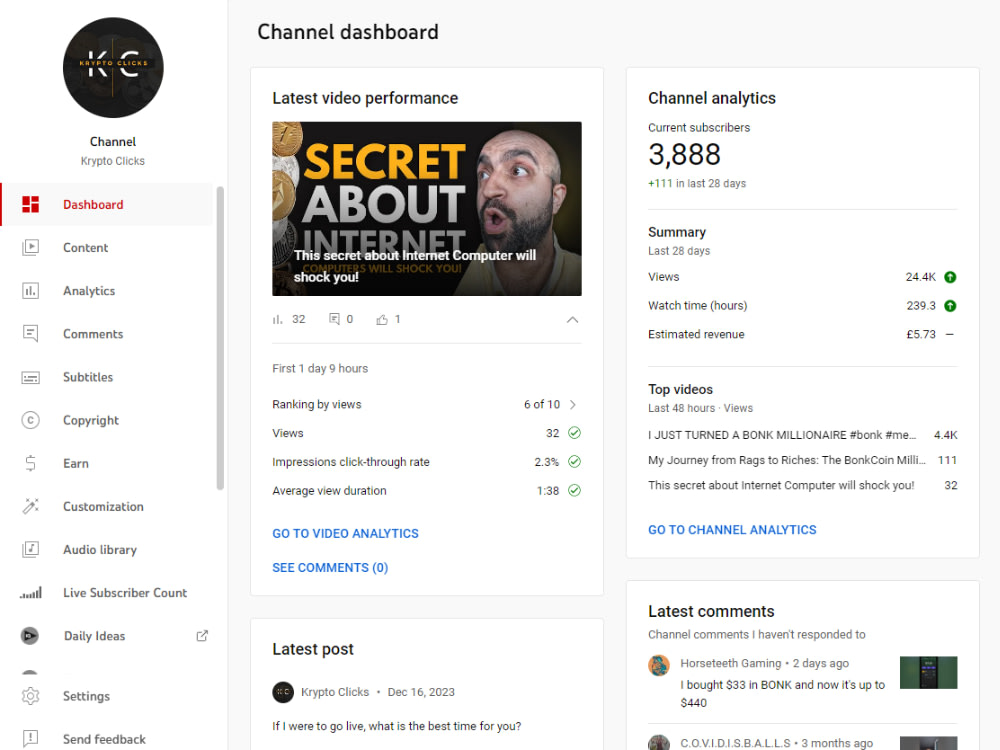
Task: Click +111 in last 28 days text
Action: (696, 183)
